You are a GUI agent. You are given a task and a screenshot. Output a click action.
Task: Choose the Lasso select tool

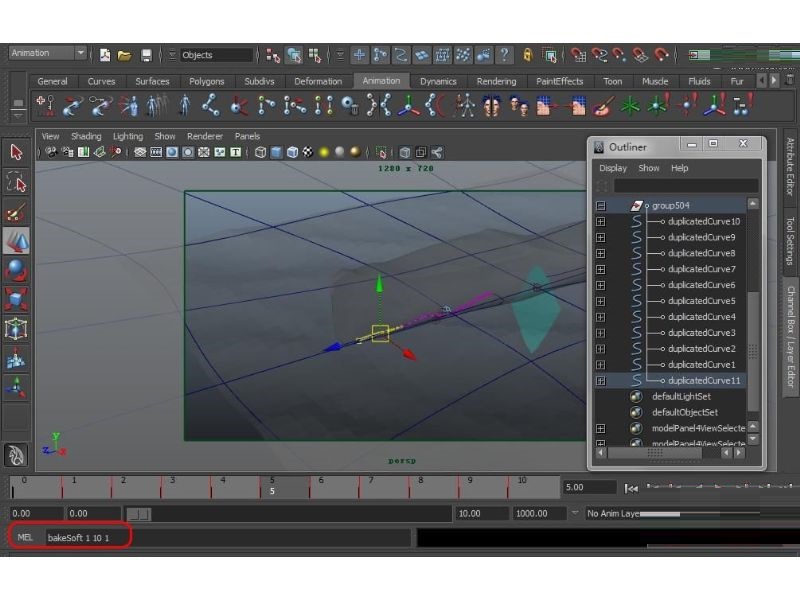[x=16, y=182]
